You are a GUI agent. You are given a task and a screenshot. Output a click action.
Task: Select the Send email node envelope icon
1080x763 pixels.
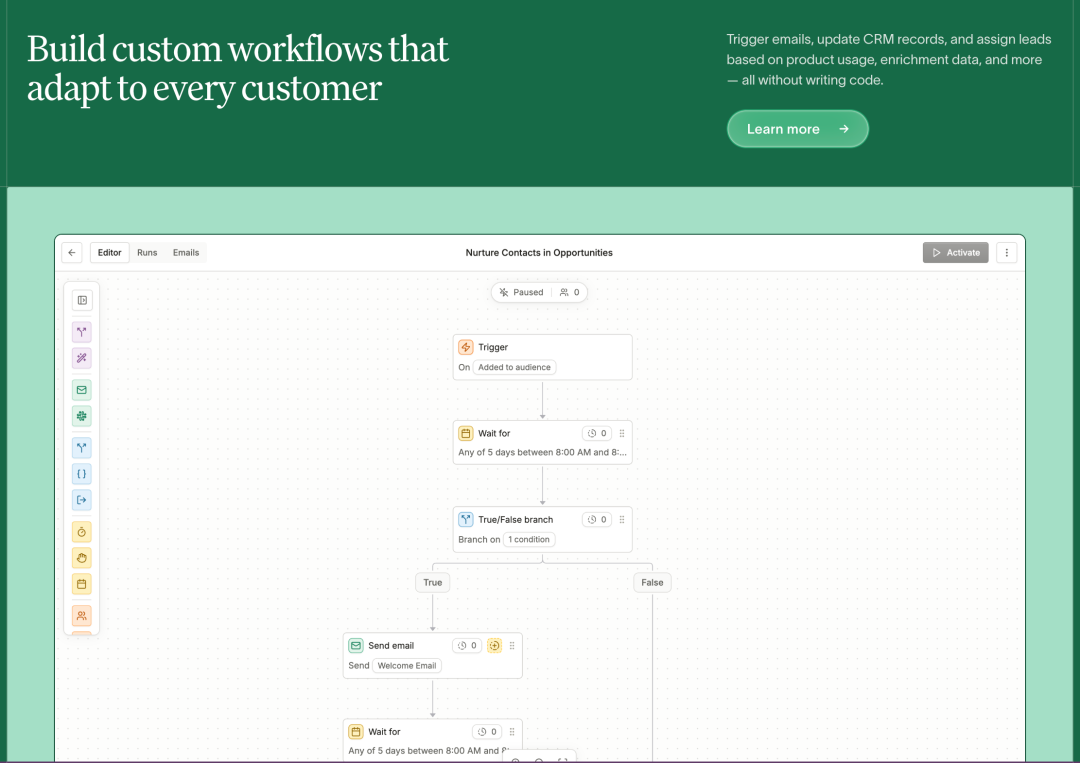pos(355,645)
